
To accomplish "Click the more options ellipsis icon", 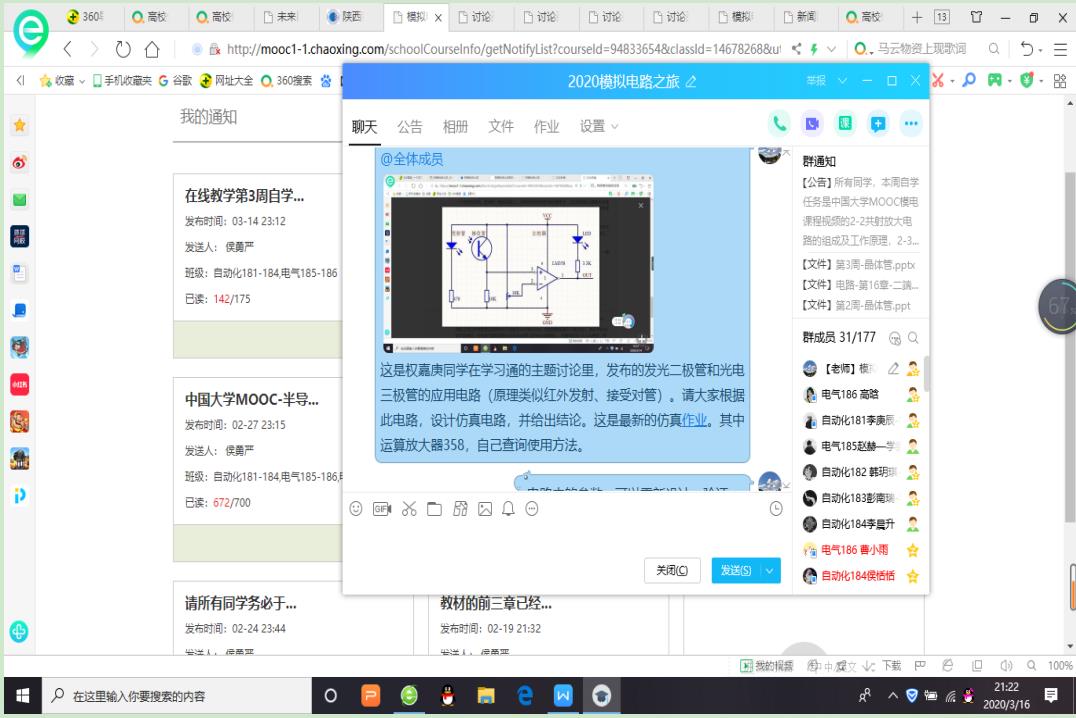I will [910, 124].
